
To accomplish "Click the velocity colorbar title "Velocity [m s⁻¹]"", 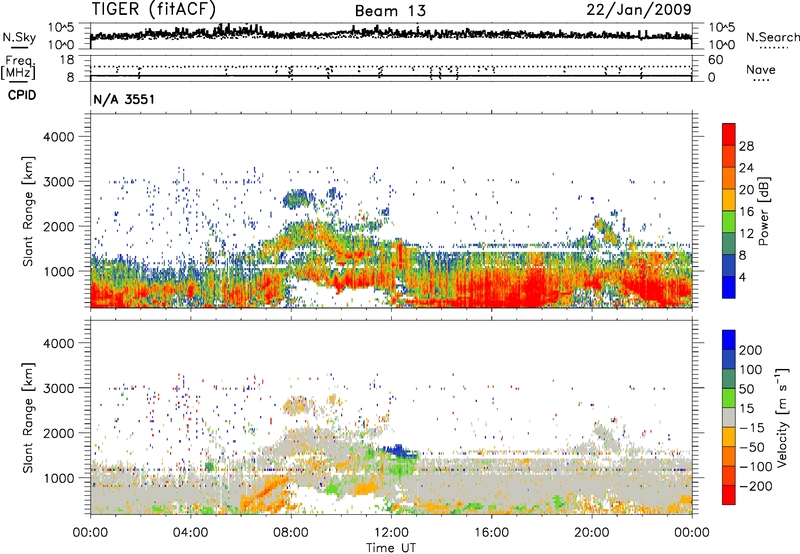I will point(782,417).
